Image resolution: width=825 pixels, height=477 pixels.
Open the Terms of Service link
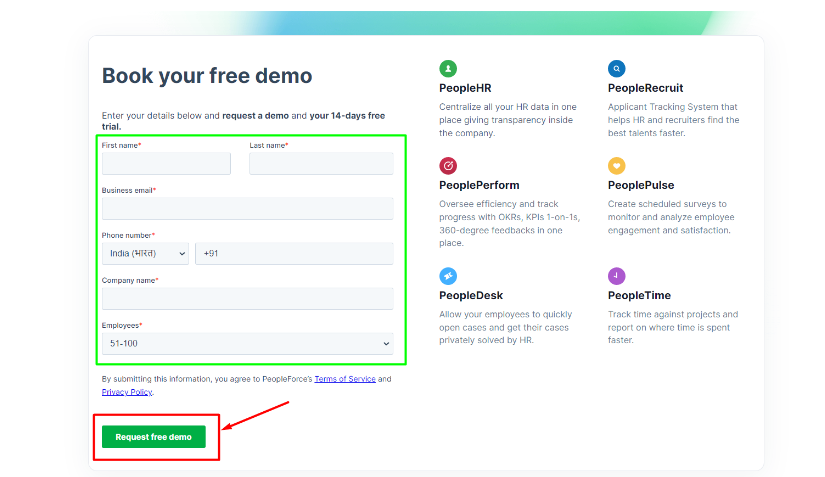point(345,379)
